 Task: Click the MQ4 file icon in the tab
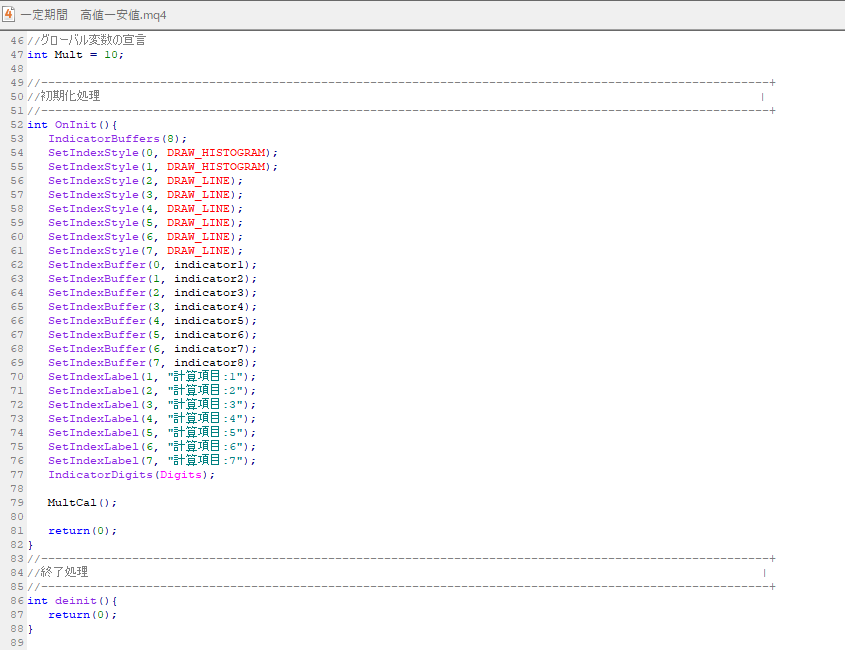pos(9,14)
